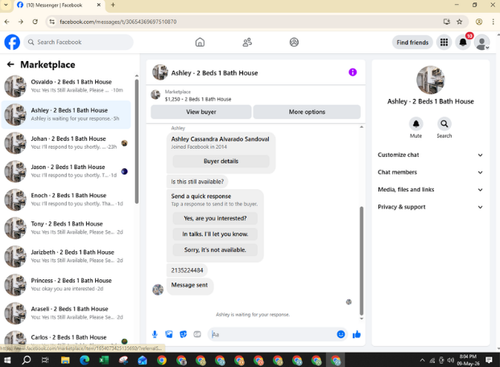Open a new browser tab
Screen dimensions: 500x367
(x=113, y=5)
